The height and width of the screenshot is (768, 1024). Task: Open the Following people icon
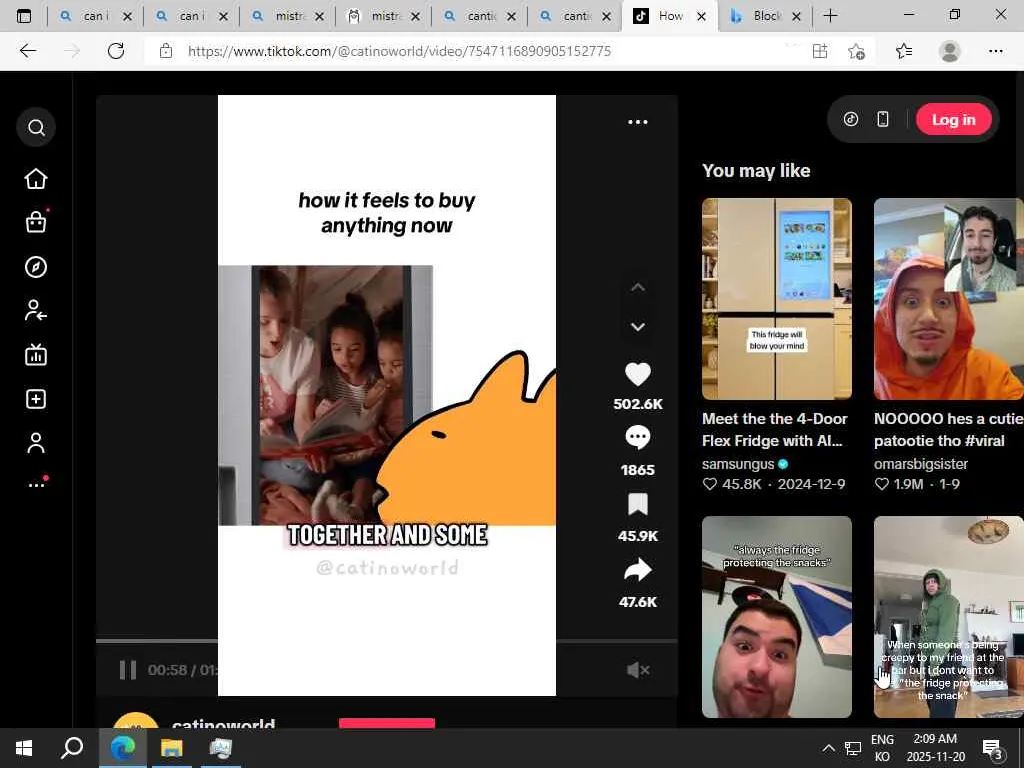(36, 311)
